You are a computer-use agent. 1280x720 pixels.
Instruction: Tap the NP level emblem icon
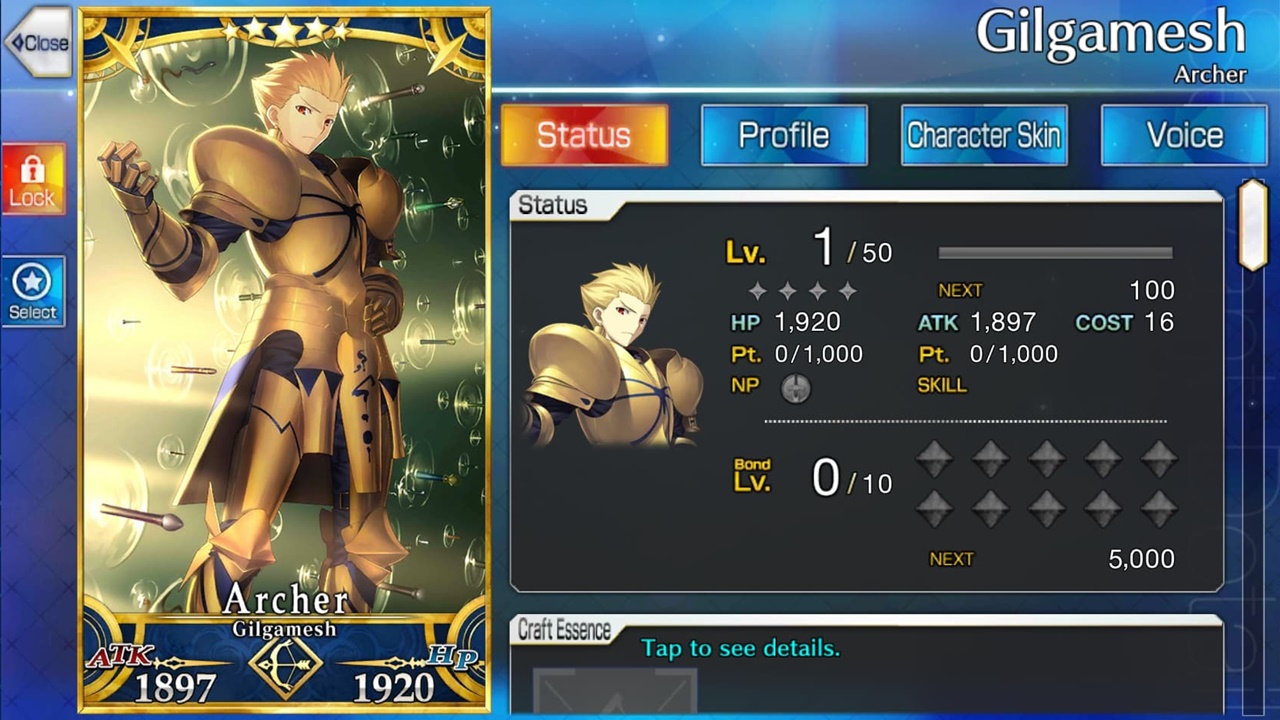click(x=796, y=388)
